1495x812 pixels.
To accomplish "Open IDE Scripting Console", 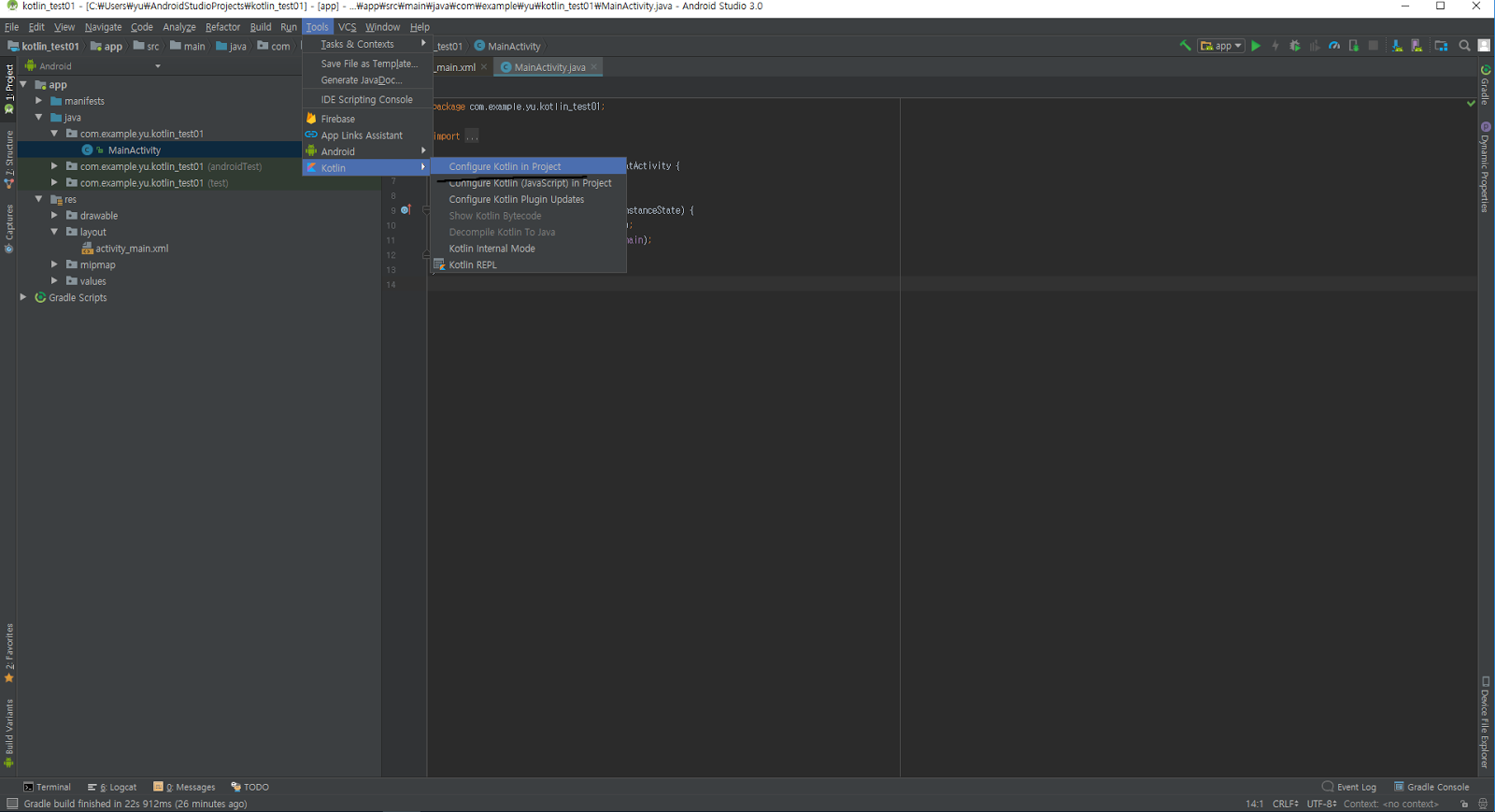I will 367,100.
